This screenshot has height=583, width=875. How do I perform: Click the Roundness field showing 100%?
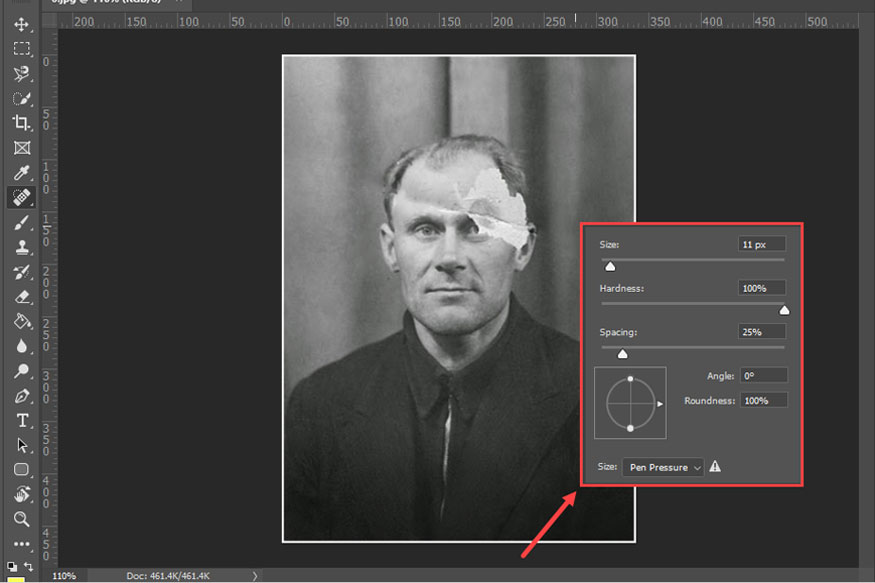(x=763, y=400)
